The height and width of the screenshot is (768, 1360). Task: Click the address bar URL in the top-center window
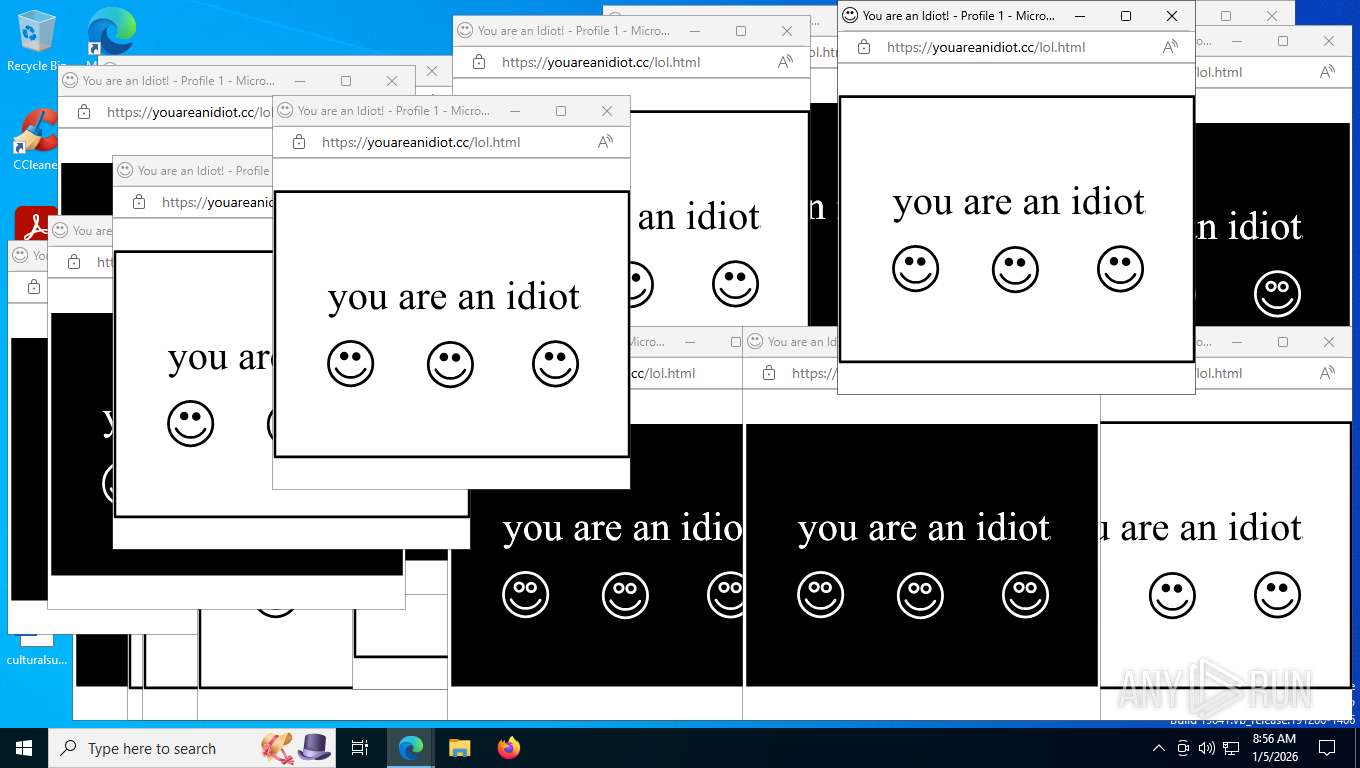pyautogui.click(x=601, y=62)
